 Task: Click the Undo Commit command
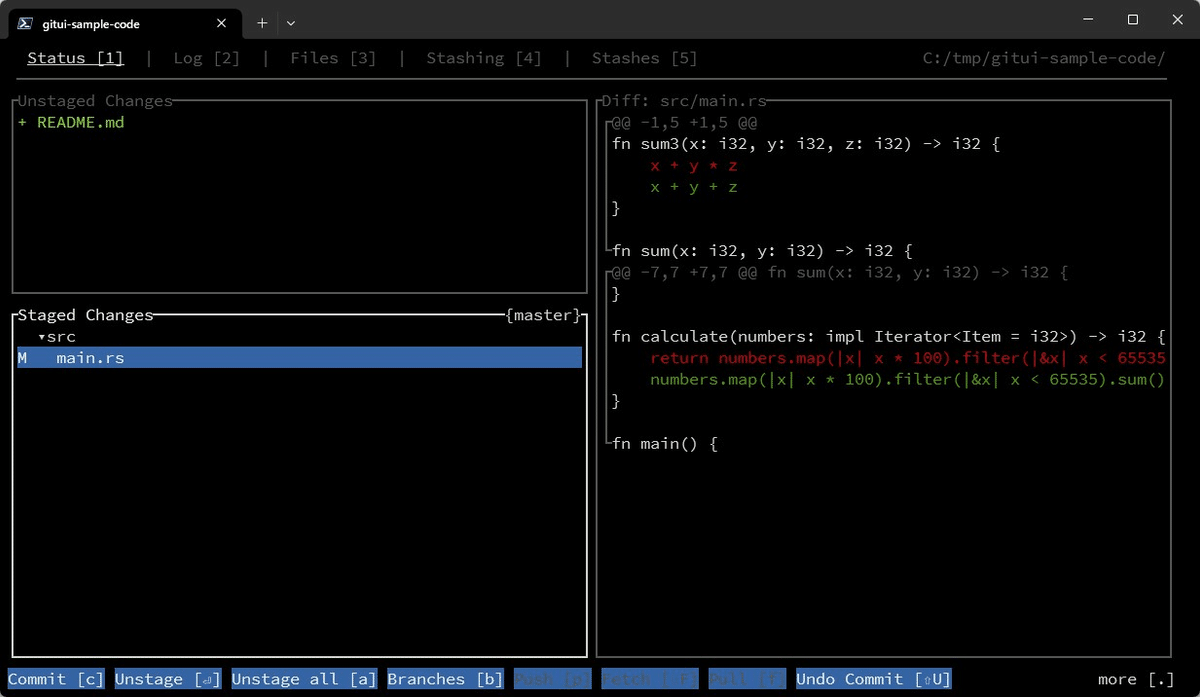coord(873,679)
